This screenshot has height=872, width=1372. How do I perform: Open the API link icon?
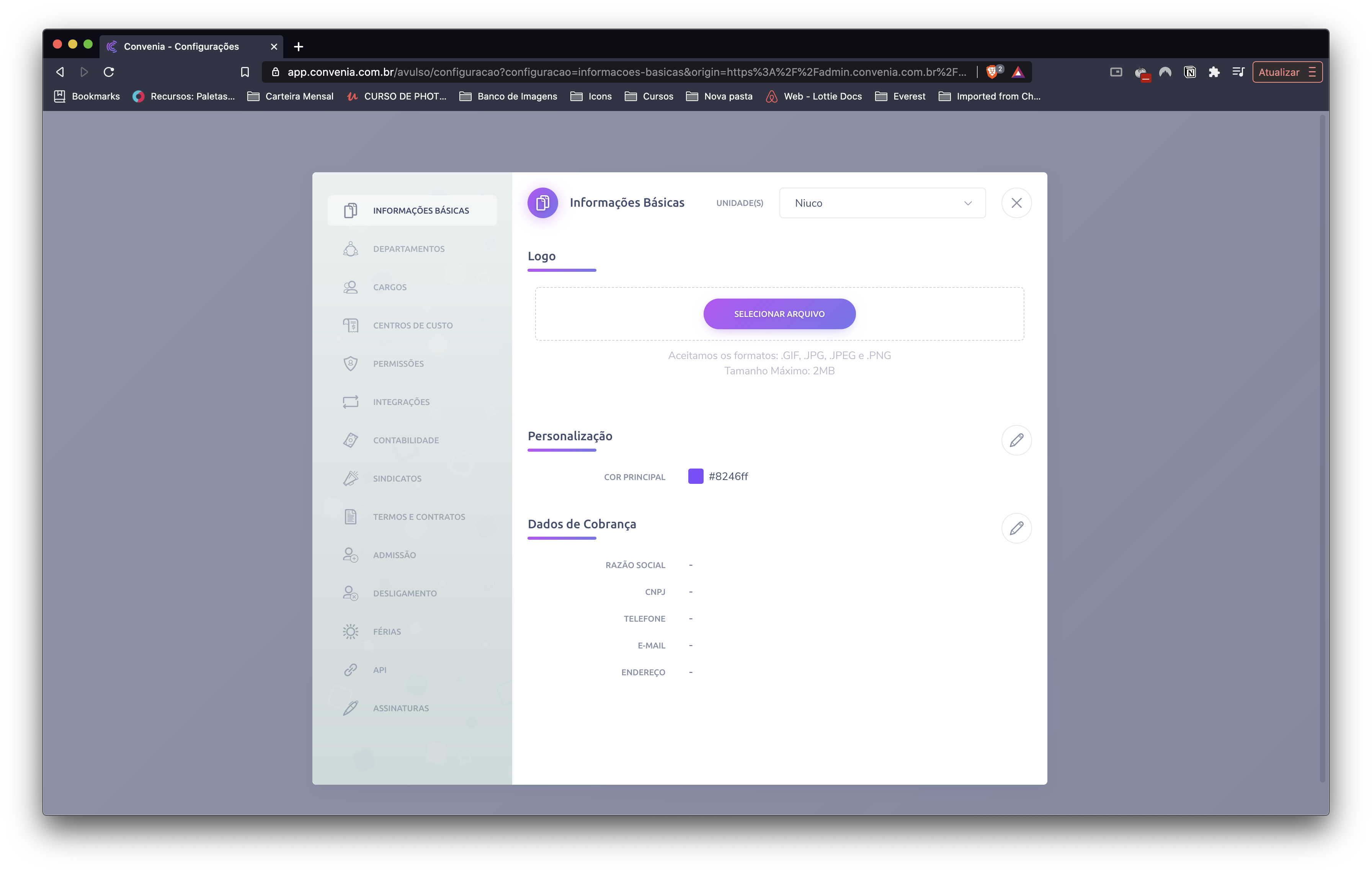[350, 670]
